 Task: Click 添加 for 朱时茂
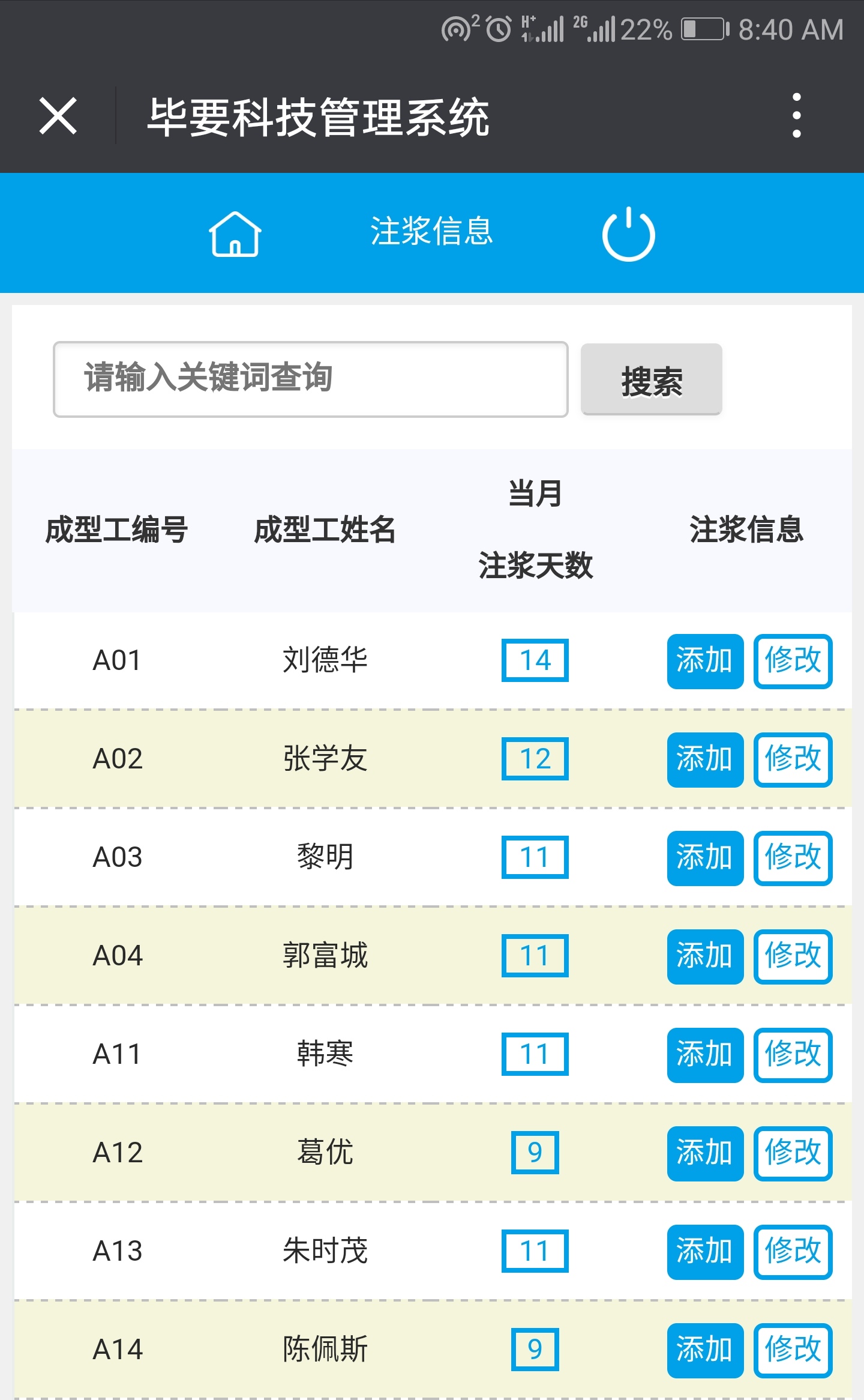705,1252
